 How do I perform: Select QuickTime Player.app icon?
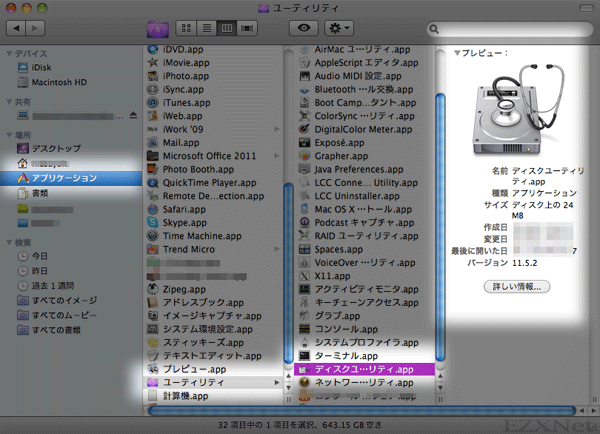click(x=153, y=183)
